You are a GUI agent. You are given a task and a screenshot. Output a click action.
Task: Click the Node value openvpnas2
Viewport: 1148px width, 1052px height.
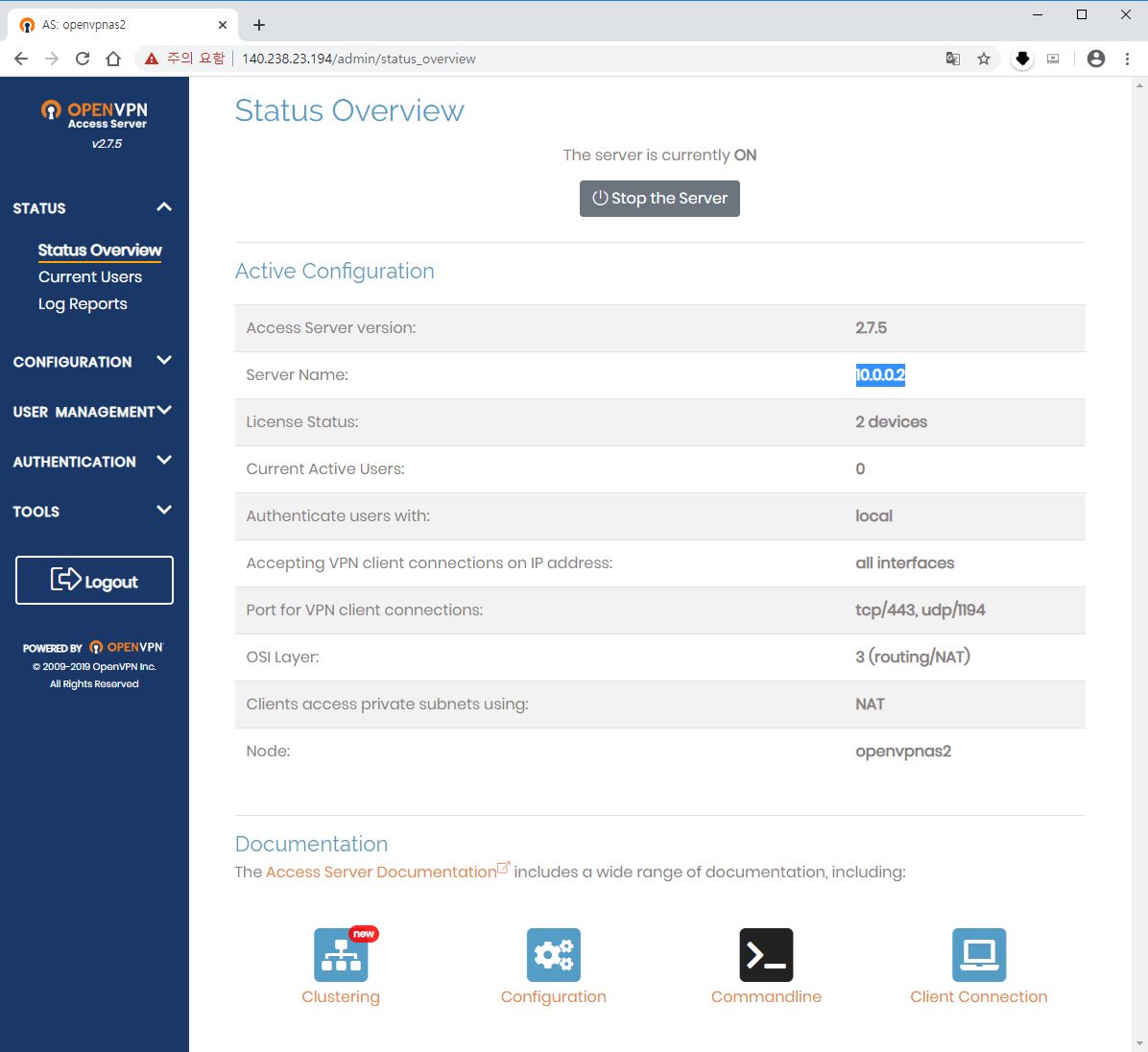(902, 752)
